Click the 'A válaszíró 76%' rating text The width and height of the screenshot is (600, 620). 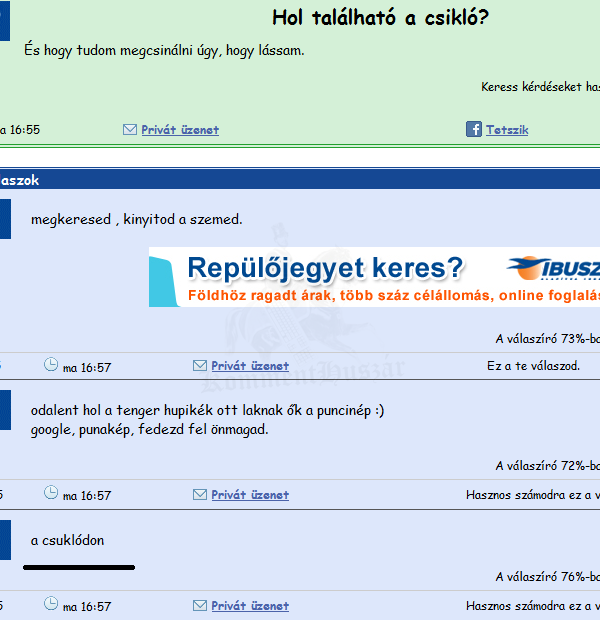(547, 577)
